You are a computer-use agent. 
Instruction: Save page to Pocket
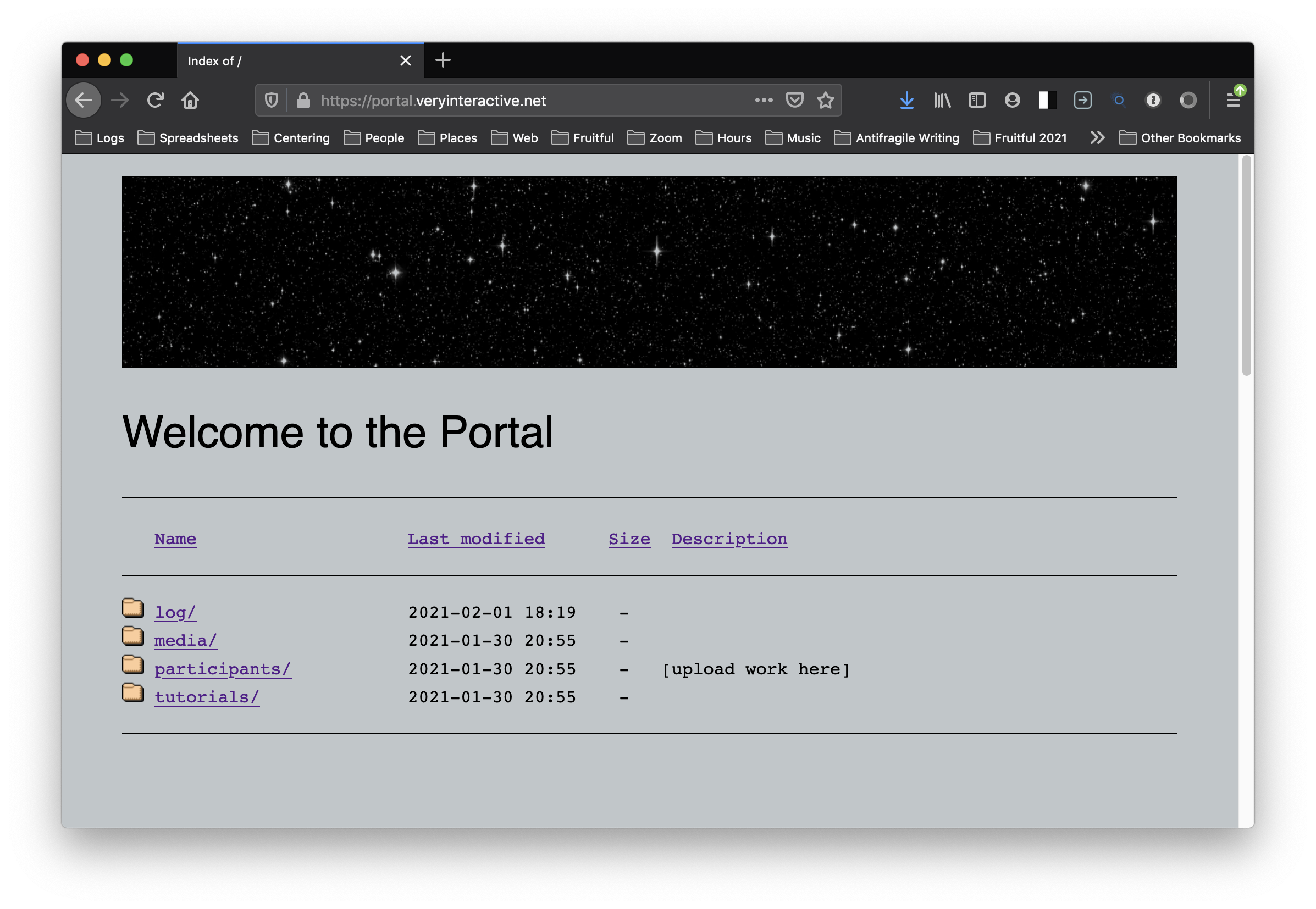click(795, 101)
